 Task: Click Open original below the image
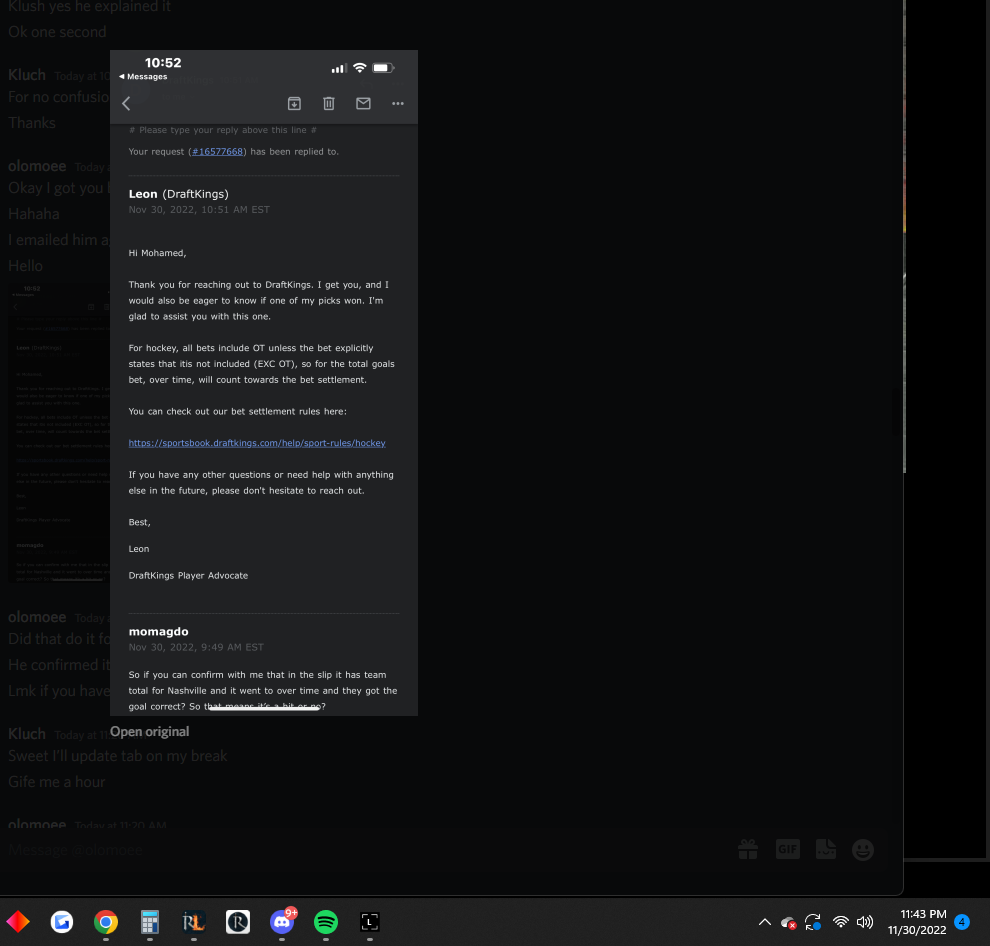pyautogui.click(x=150, y=731)
